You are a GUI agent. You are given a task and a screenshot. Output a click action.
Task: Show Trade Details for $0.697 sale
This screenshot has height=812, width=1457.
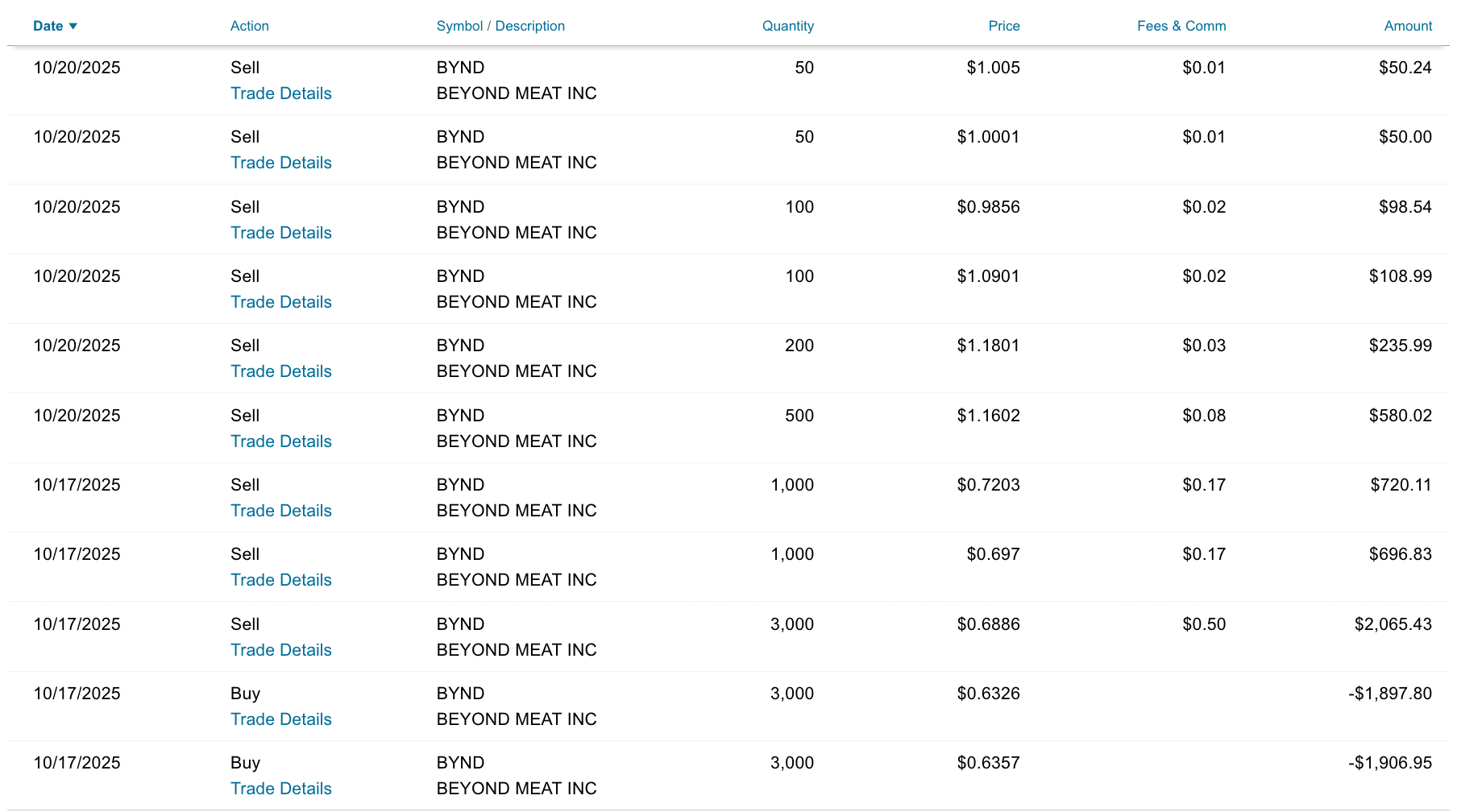(280, 580)
